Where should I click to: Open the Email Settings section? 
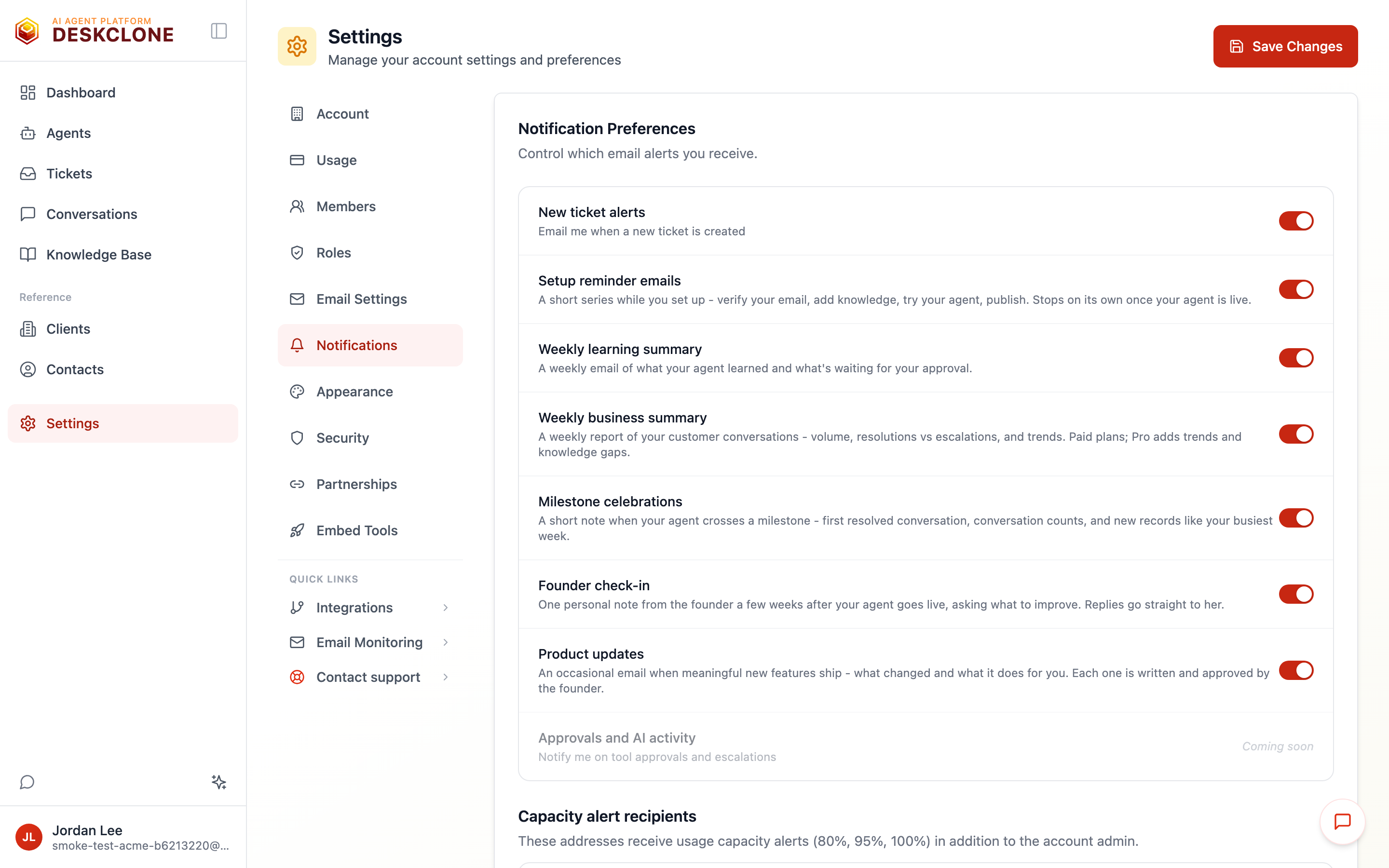[x=370, y=299]
